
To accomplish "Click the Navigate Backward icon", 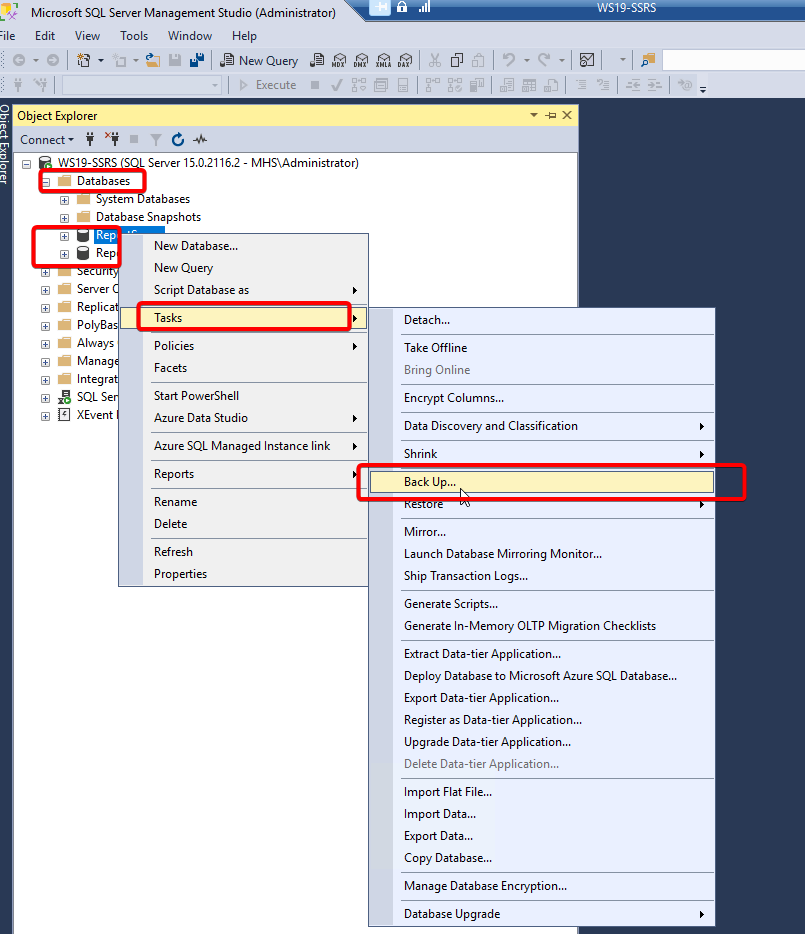I will [19, 60].
